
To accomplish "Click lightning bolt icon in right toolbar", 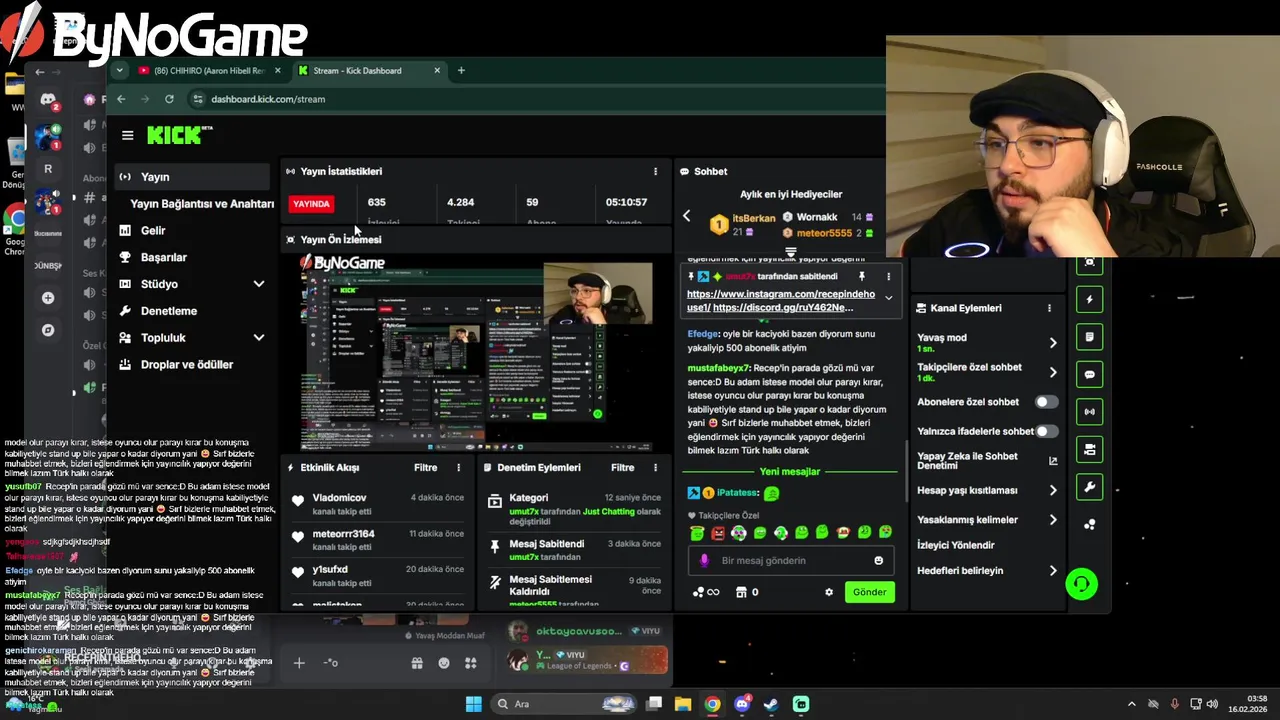I will pos(1089,299).
